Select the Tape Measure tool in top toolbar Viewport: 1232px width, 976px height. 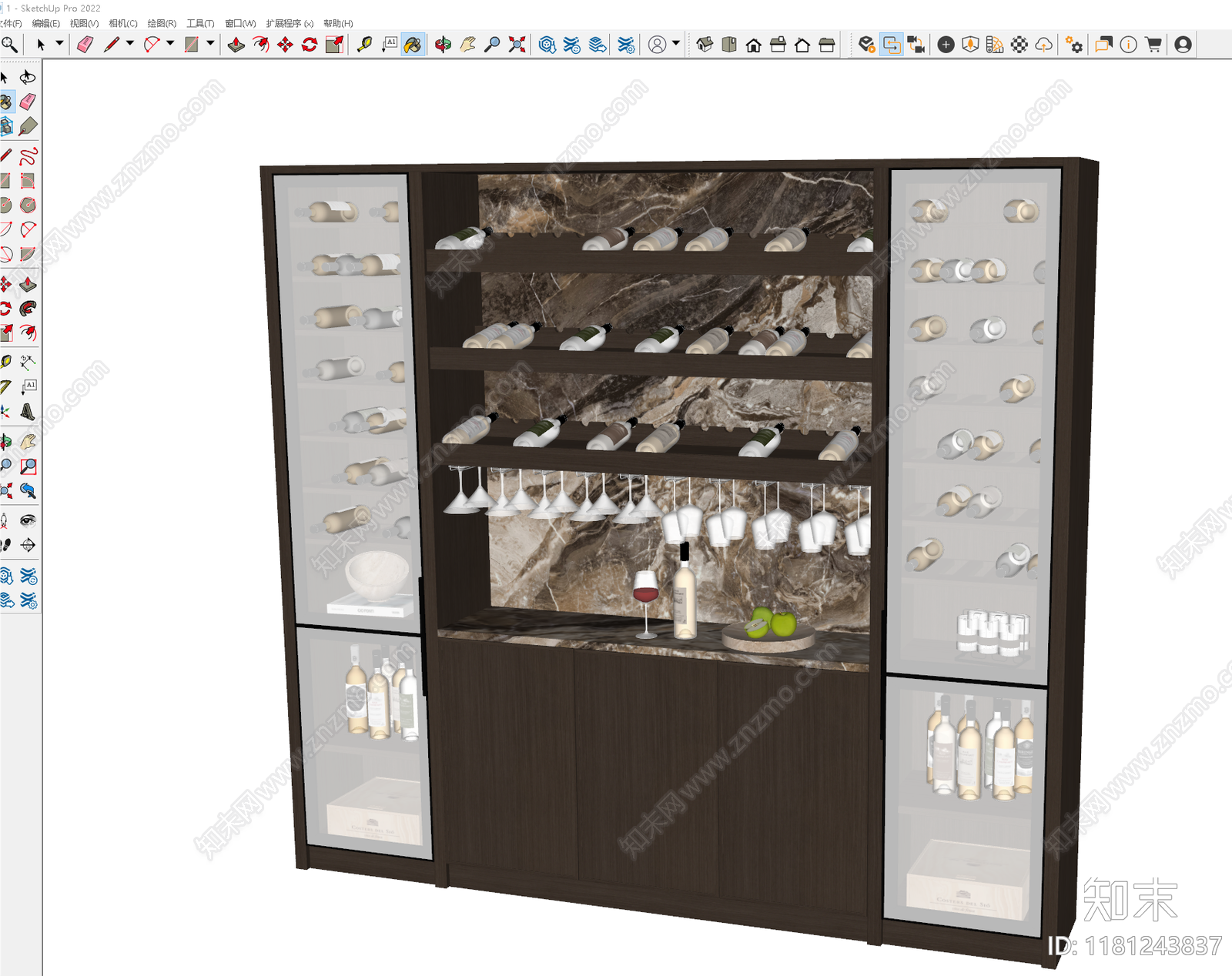point(365,45)
